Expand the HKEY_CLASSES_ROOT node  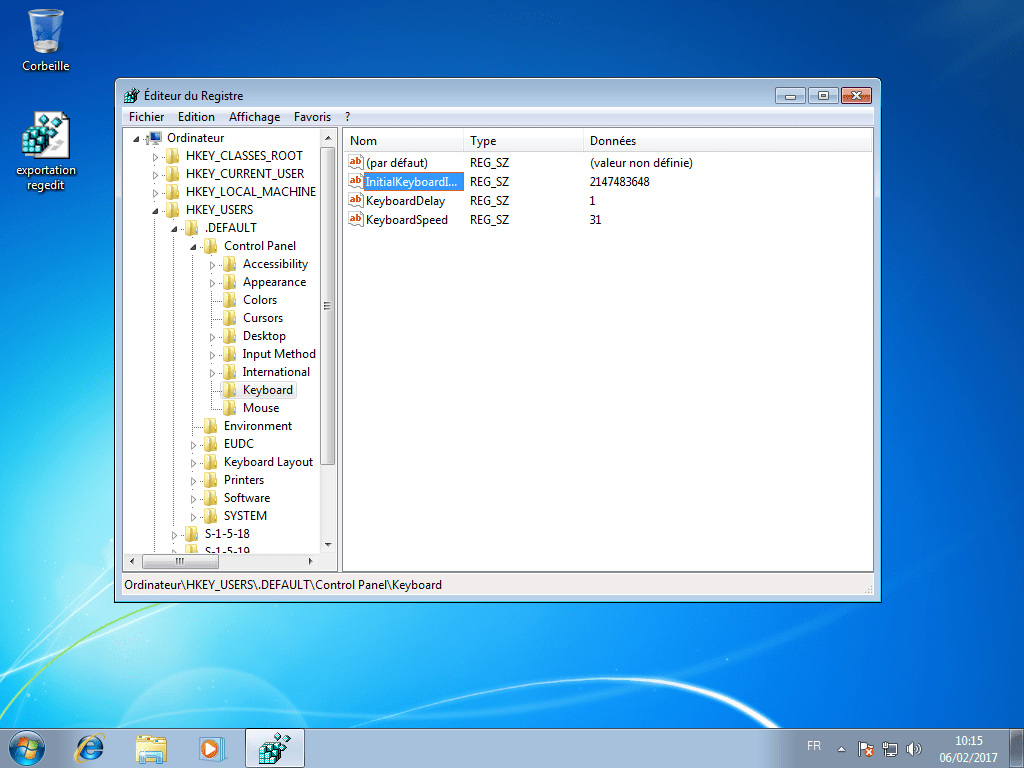point(158,155)
